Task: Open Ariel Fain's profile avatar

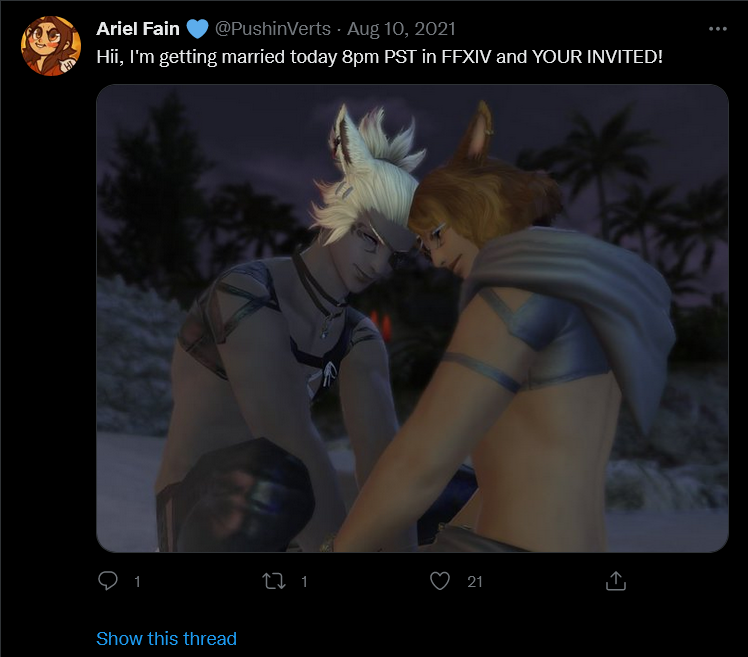Action: (x=51, y=46)
